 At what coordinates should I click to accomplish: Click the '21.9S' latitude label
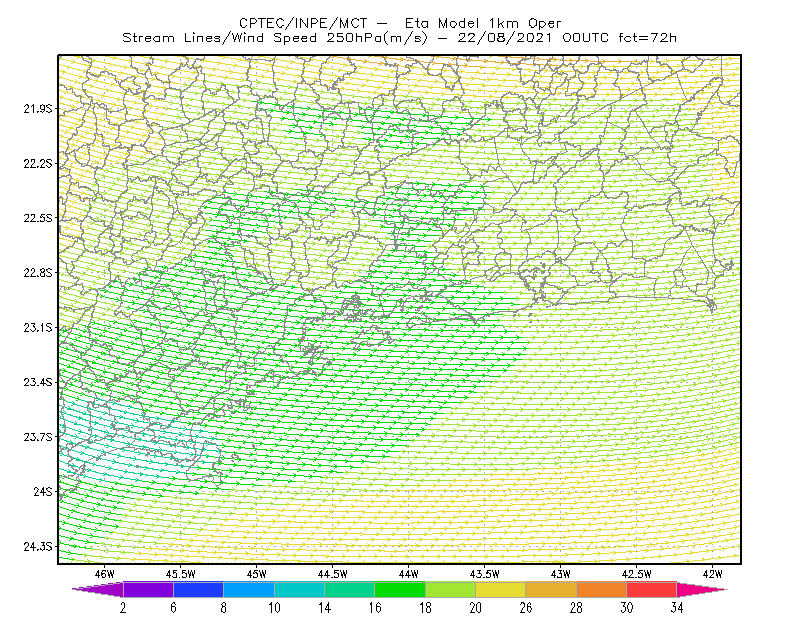click(x=38, y=109)
